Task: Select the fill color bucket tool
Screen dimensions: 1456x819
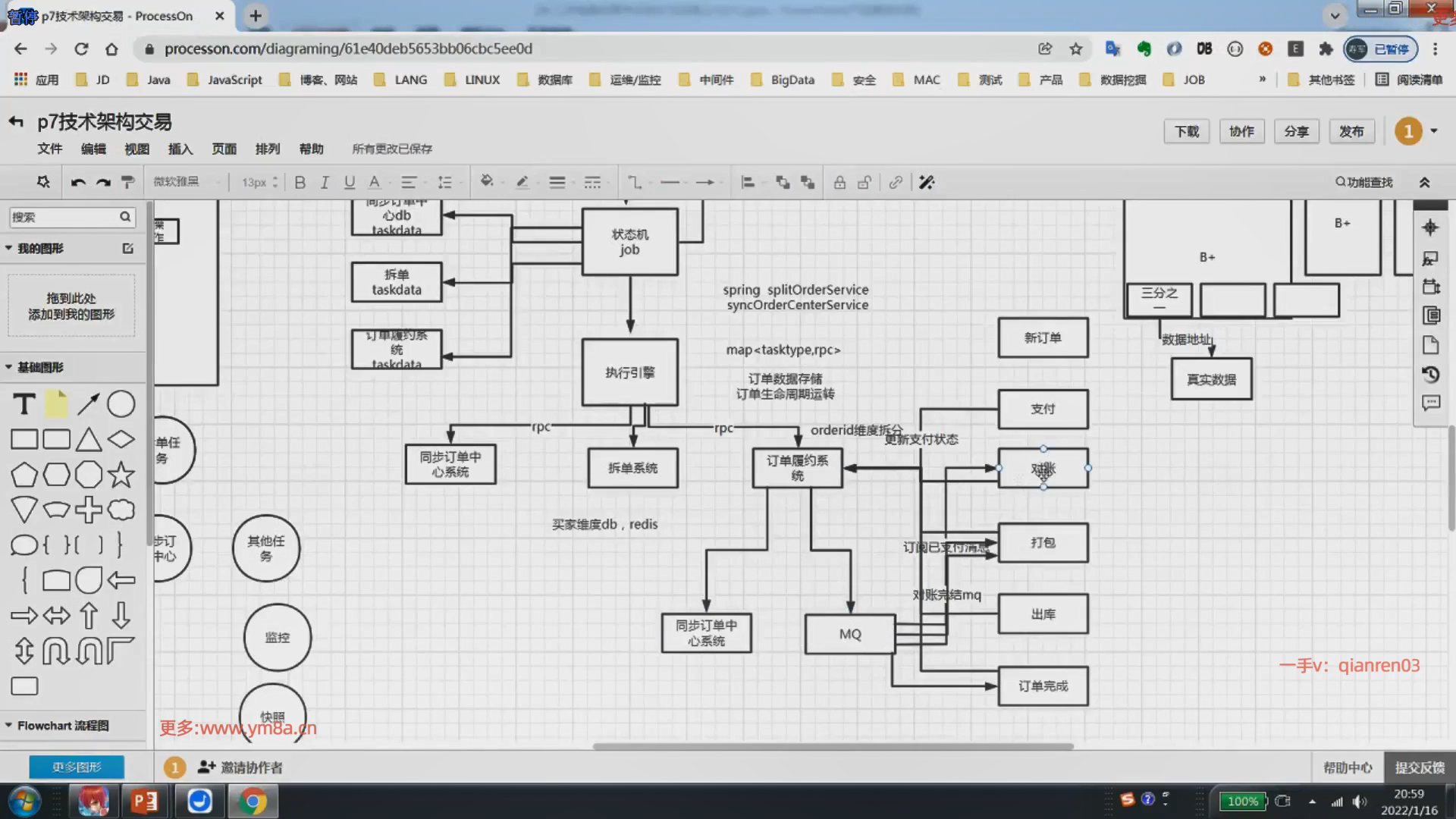Action: [x=487, y=182]
